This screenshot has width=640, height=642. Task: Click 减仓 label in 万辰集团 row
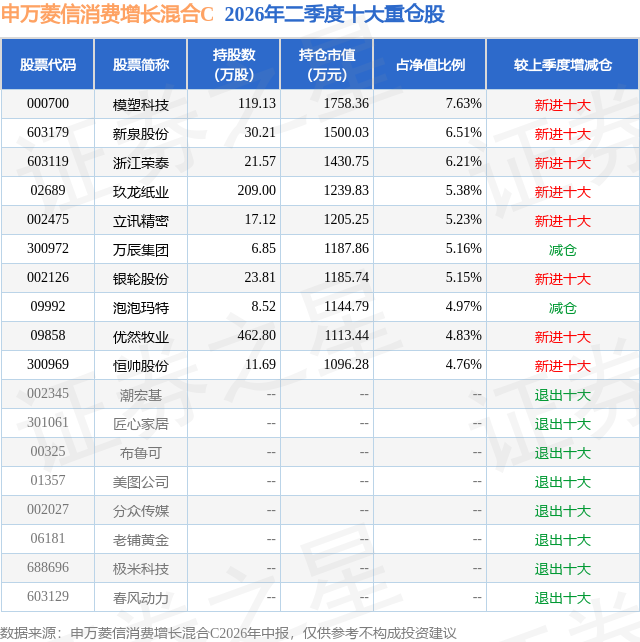(x=563, y=250)
